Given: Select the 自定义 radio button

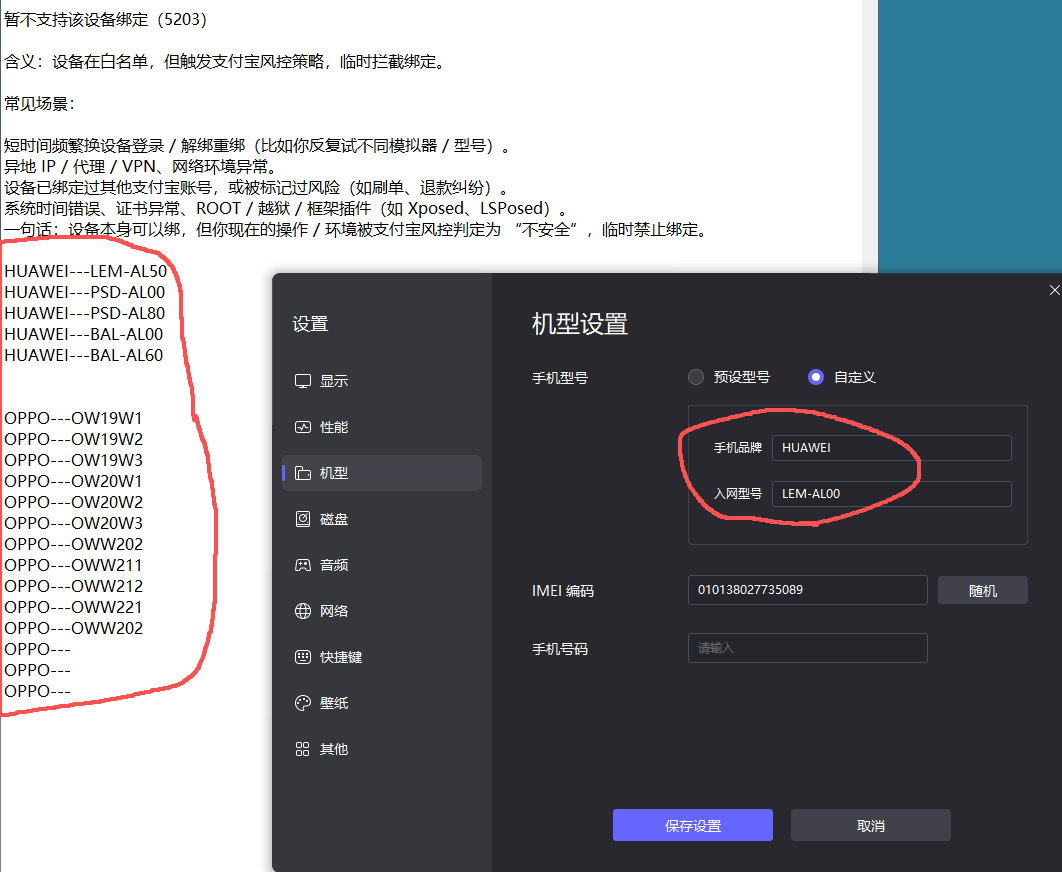Looking at the screenshot, I should point(816,377).
